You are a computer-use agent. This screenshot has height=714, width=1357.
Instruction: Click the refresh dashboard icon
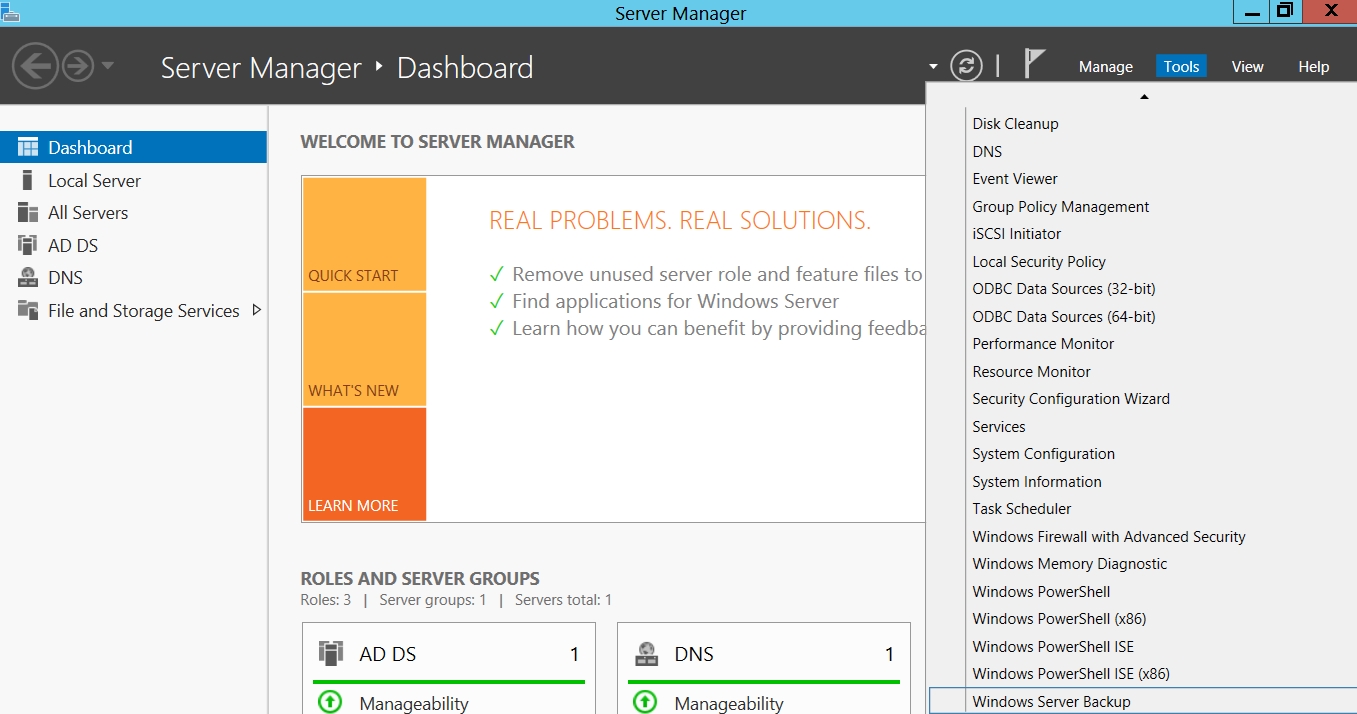(966, 66)
